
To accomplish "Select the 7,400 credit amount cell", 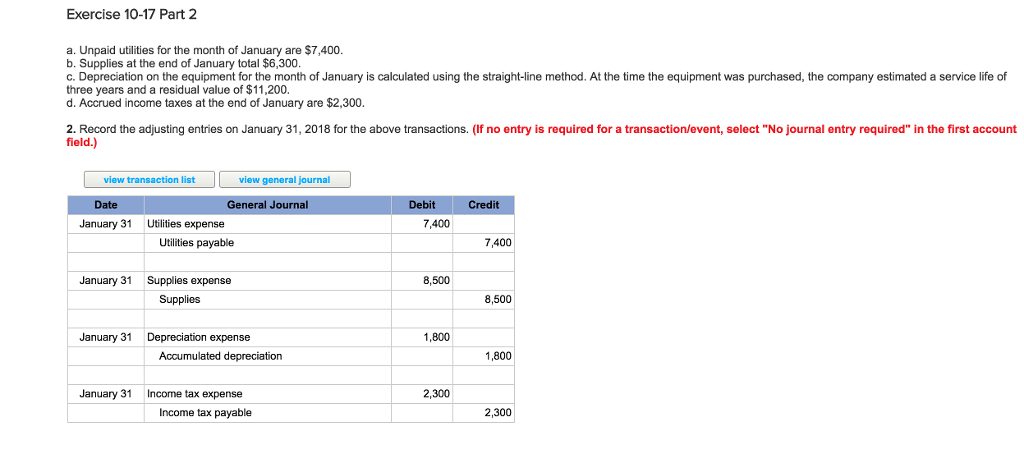I will pyautogui.click(x=483, y=243).
